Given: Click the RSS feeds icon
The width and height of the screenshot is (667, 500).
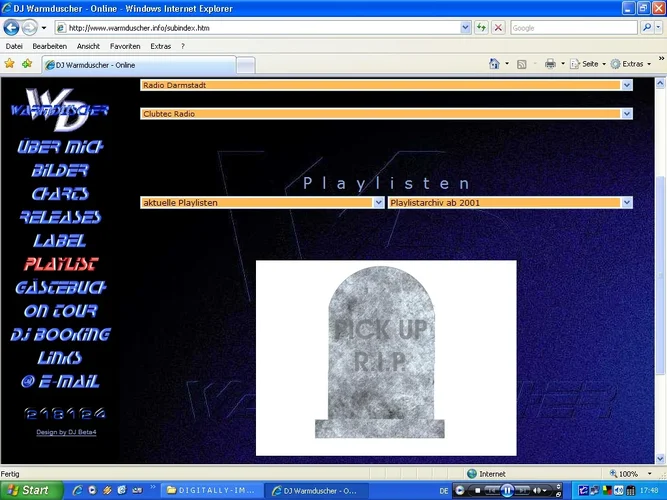Looking at the screenshot, I should click(522, 64).
